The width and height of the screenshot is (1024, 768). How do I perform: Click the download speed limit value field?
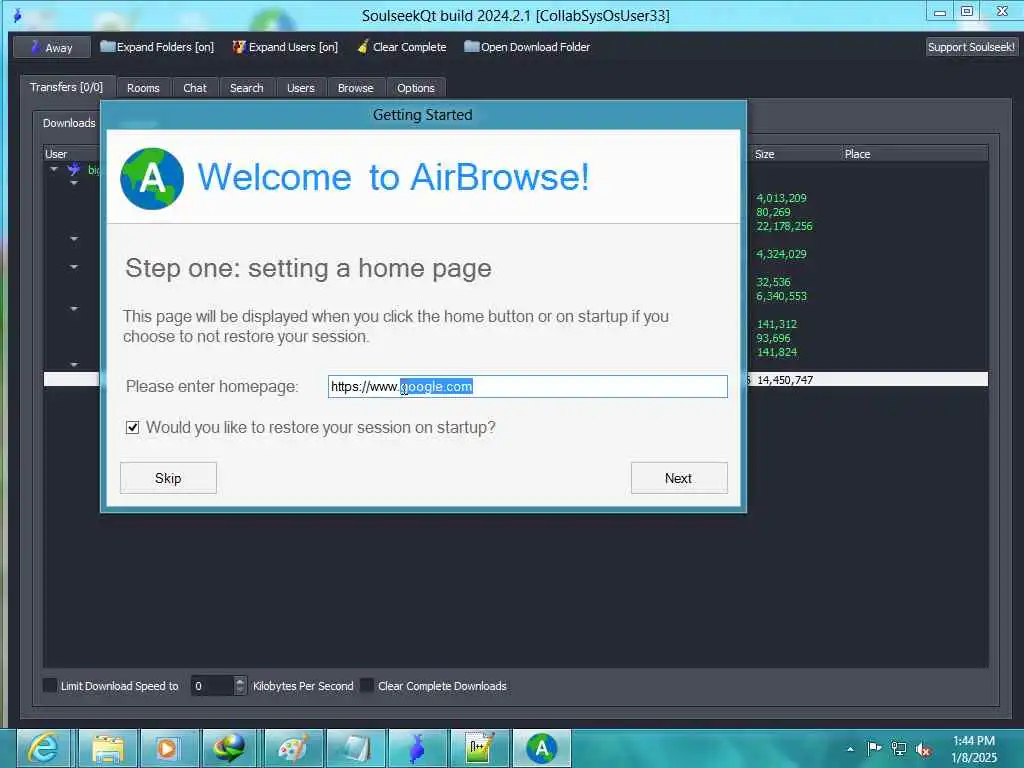coord(212,686)
